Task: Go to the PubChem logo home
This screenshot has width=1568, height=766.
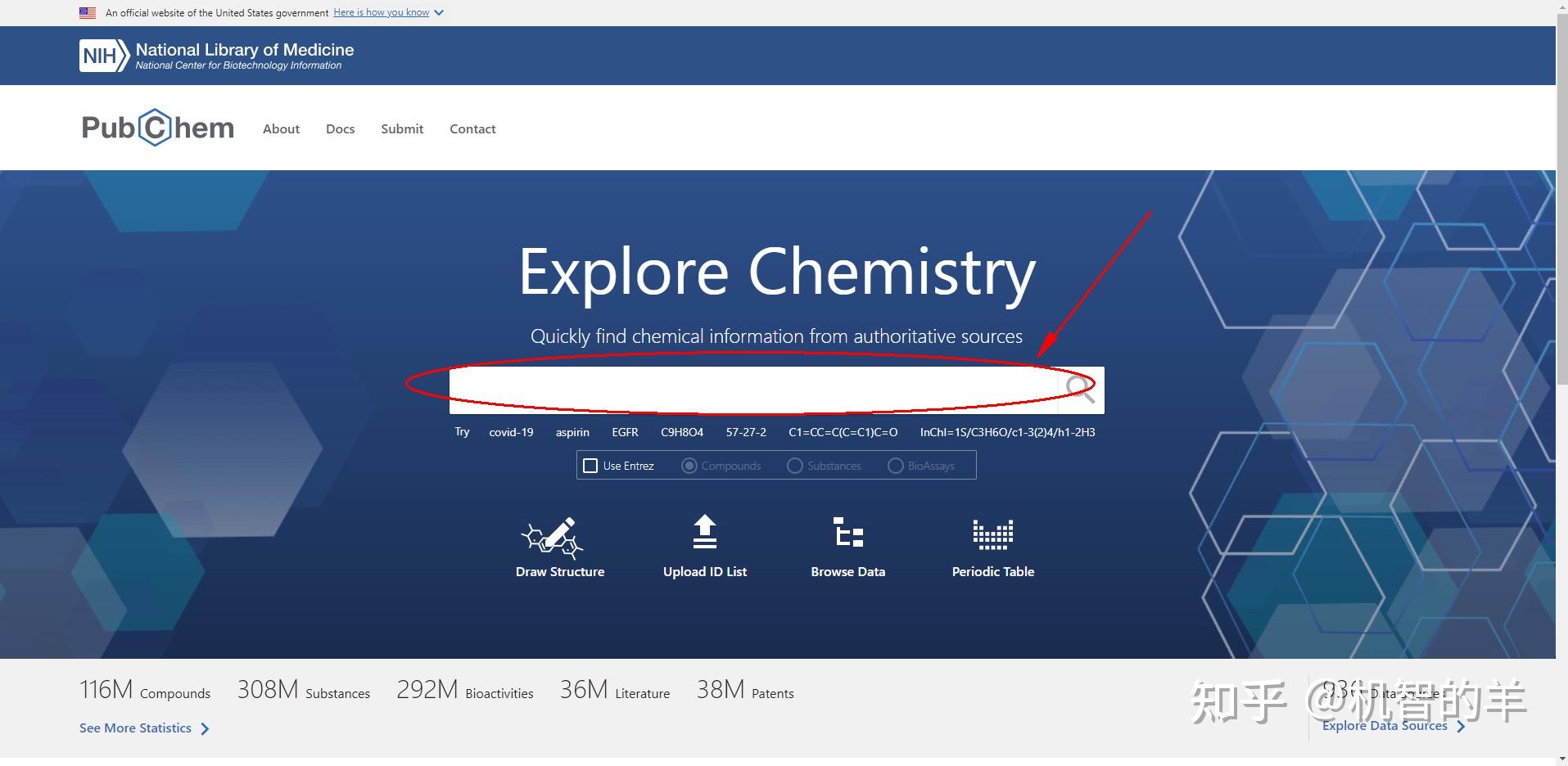Action: tap(157, 128)
